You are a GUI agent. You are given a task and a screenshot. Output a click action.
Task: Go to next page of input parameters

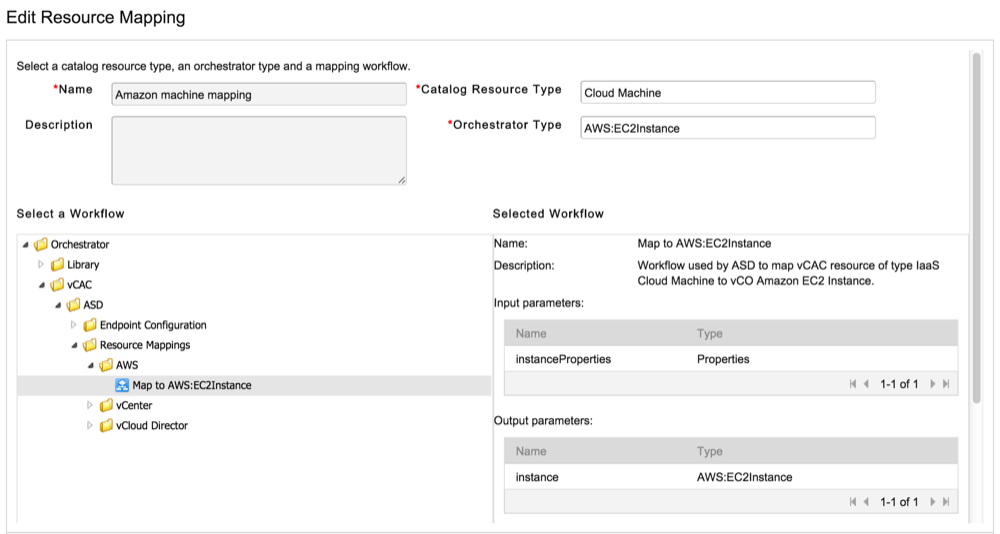coord(932,384)
